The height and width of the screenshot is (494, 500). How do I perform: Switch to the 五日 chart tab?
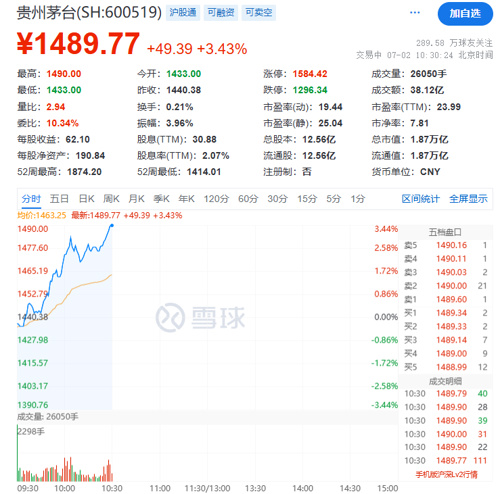[59, 199]
